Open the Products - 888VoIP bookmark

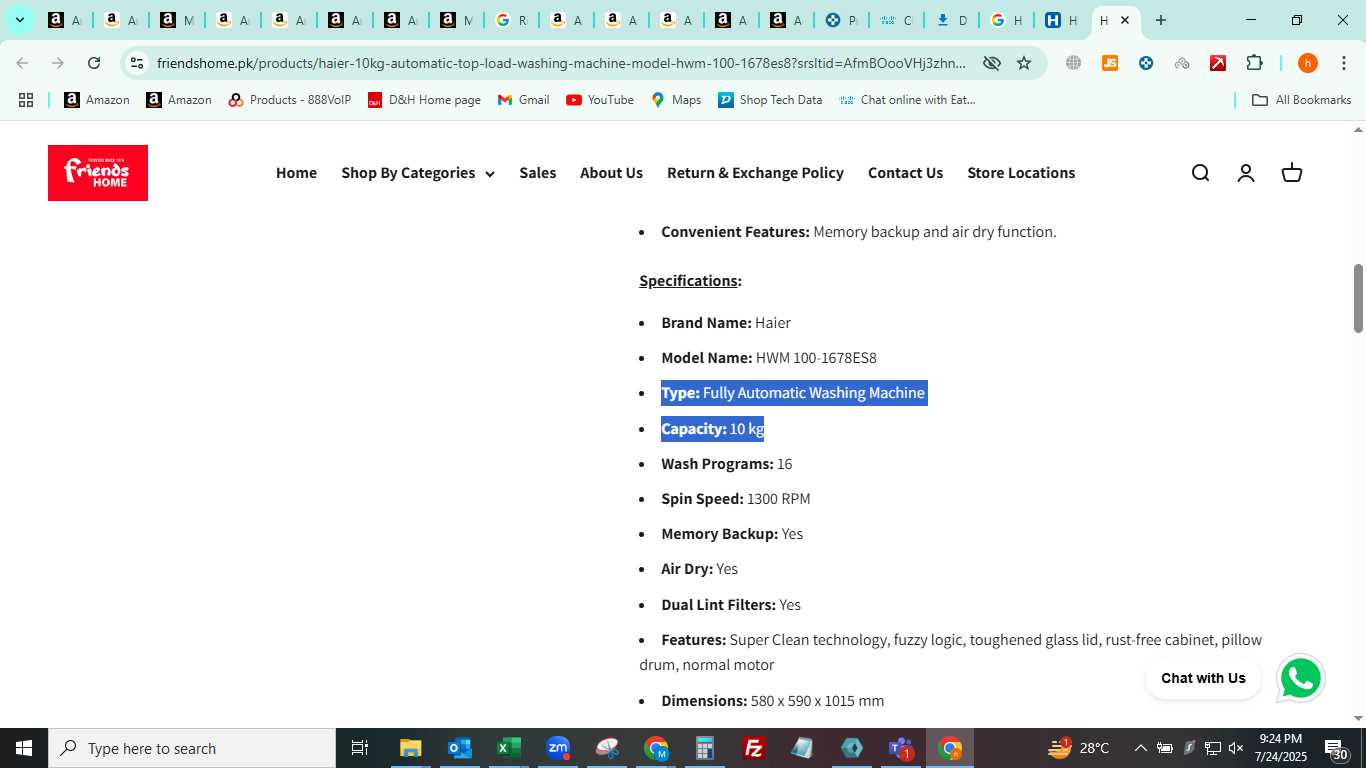tap(290, 100)
